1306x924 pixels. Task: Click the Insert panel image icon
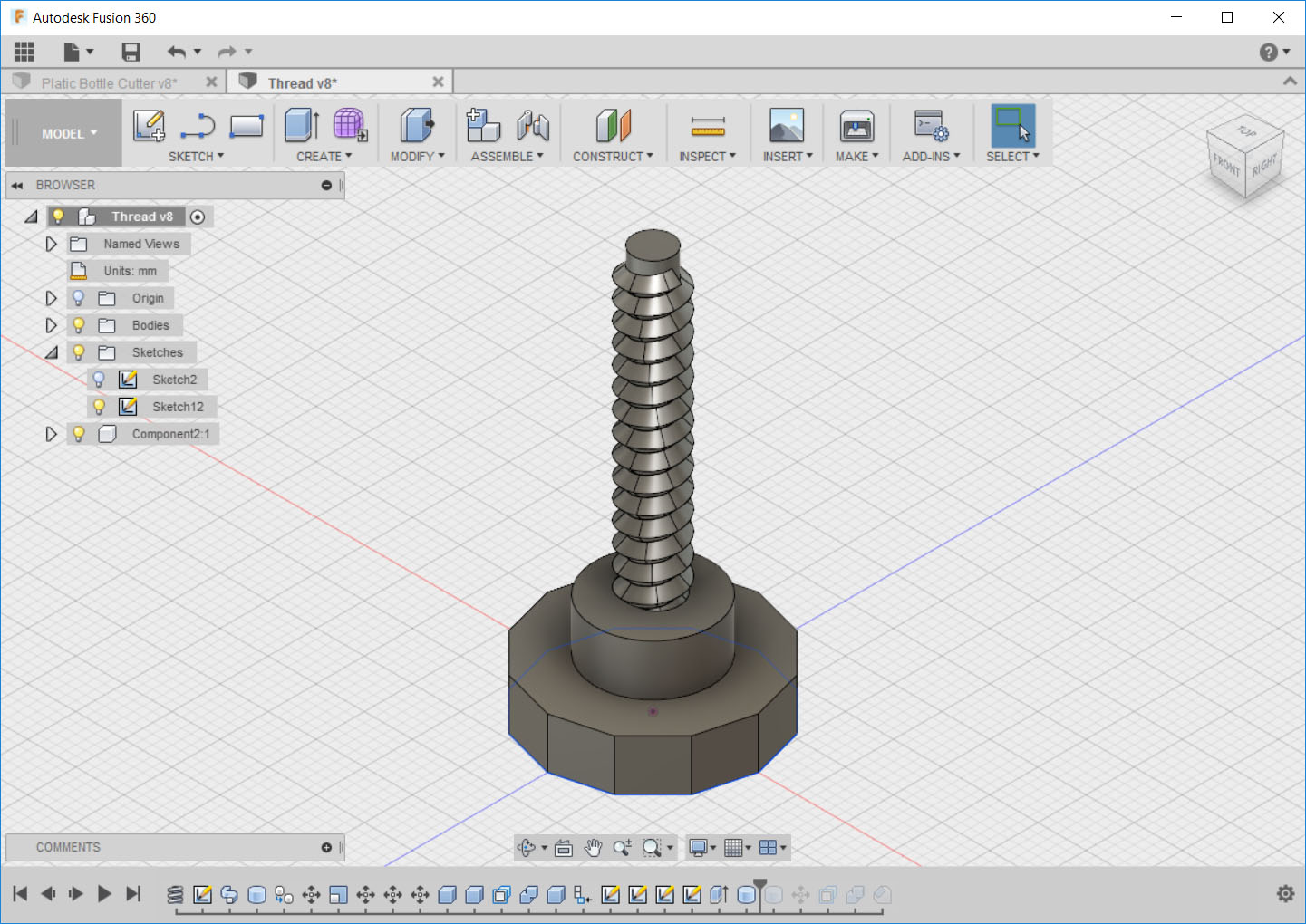[785, 125]
